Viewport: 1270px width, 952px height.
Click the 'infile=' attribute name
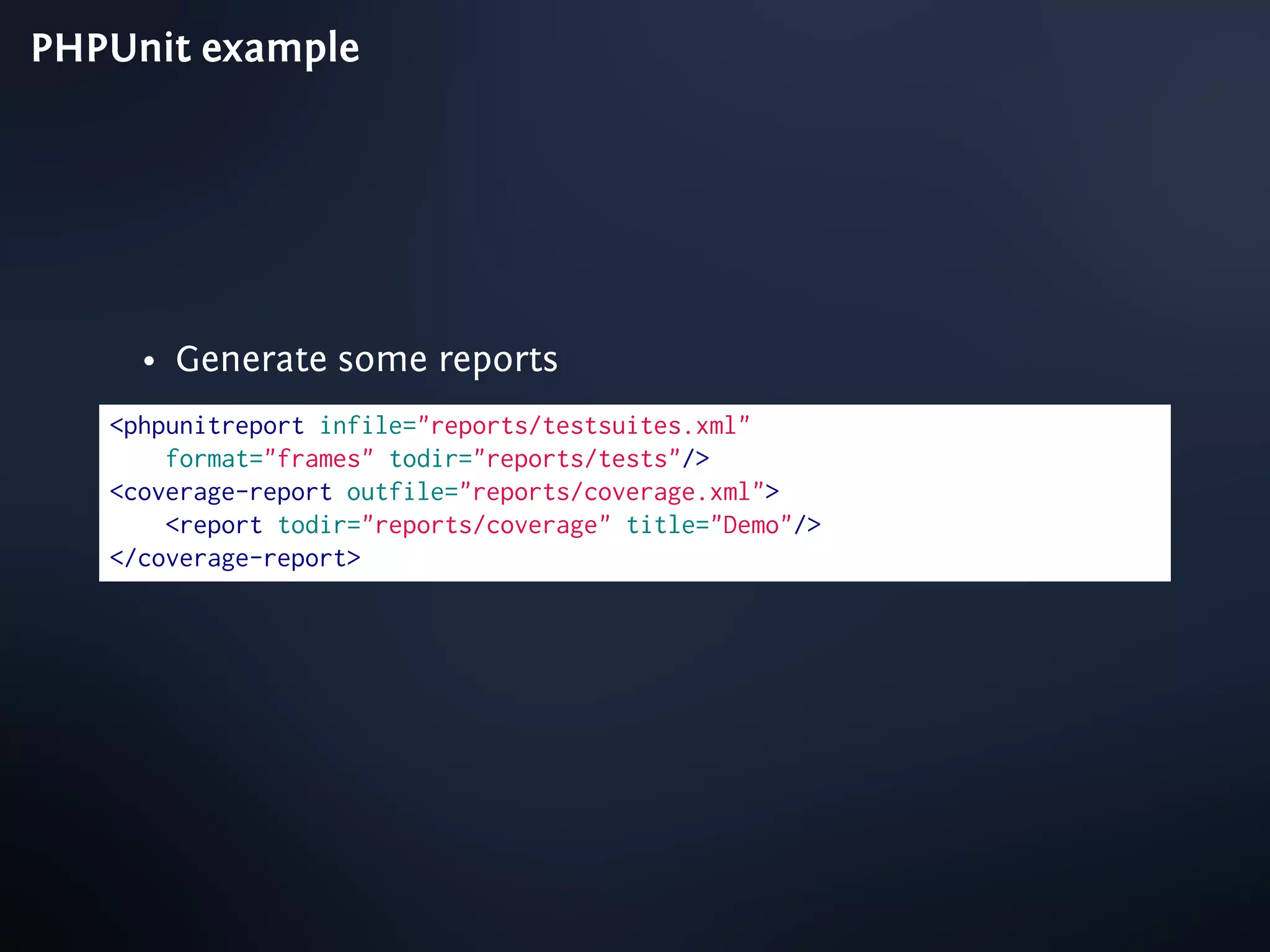coord(368,426)
